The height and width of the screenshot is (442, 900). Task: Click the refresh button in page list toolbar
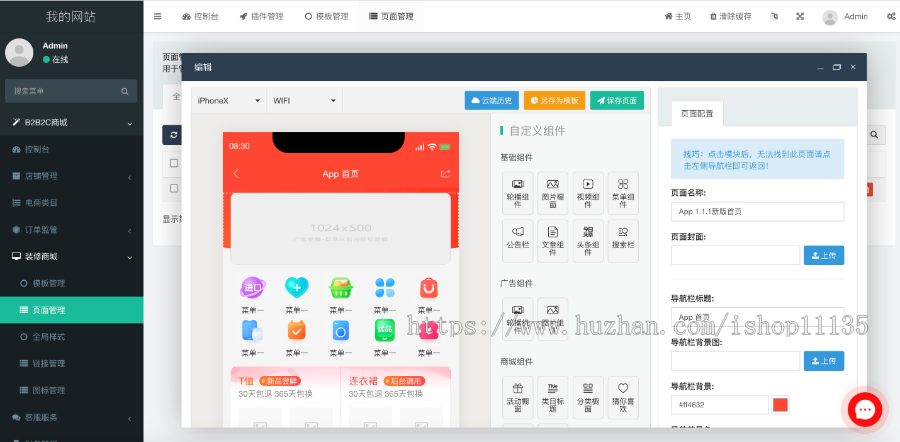click(x=173, y=135)
